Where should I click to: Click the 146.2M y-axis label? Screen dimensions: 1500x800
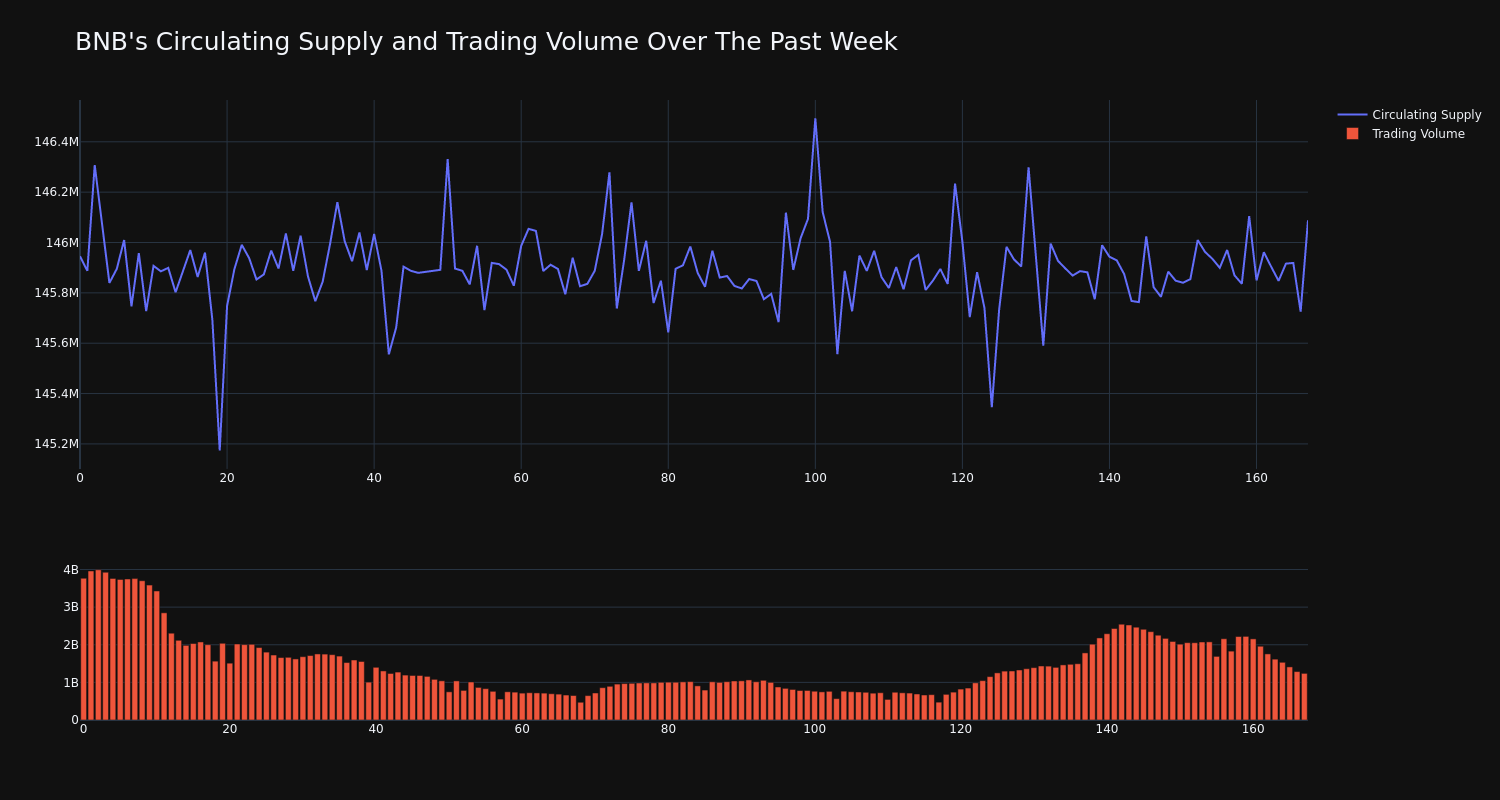tap(56, 192)
